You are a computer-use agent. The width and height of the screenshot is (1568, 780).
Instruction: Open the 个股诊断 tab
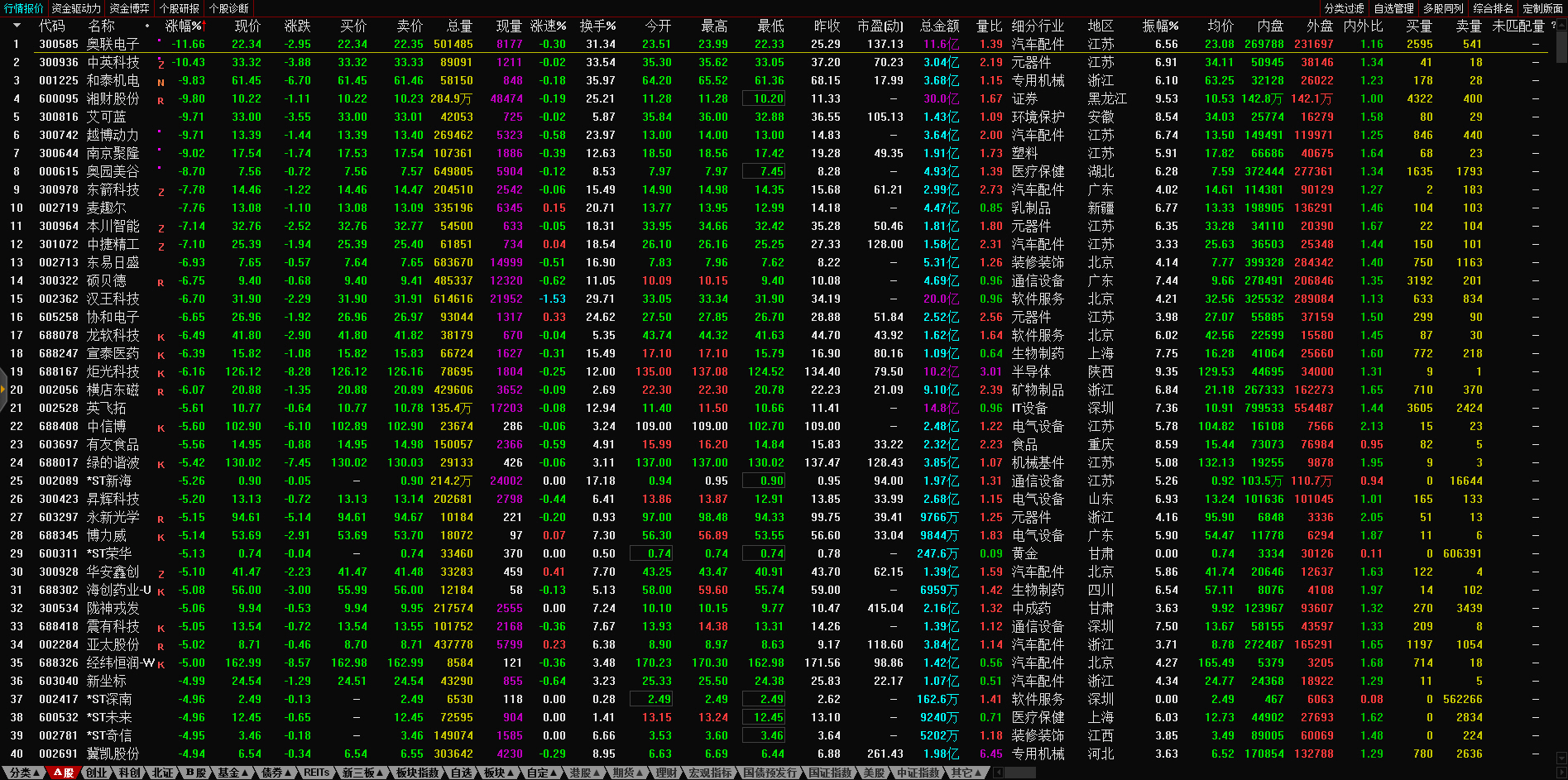228,8
